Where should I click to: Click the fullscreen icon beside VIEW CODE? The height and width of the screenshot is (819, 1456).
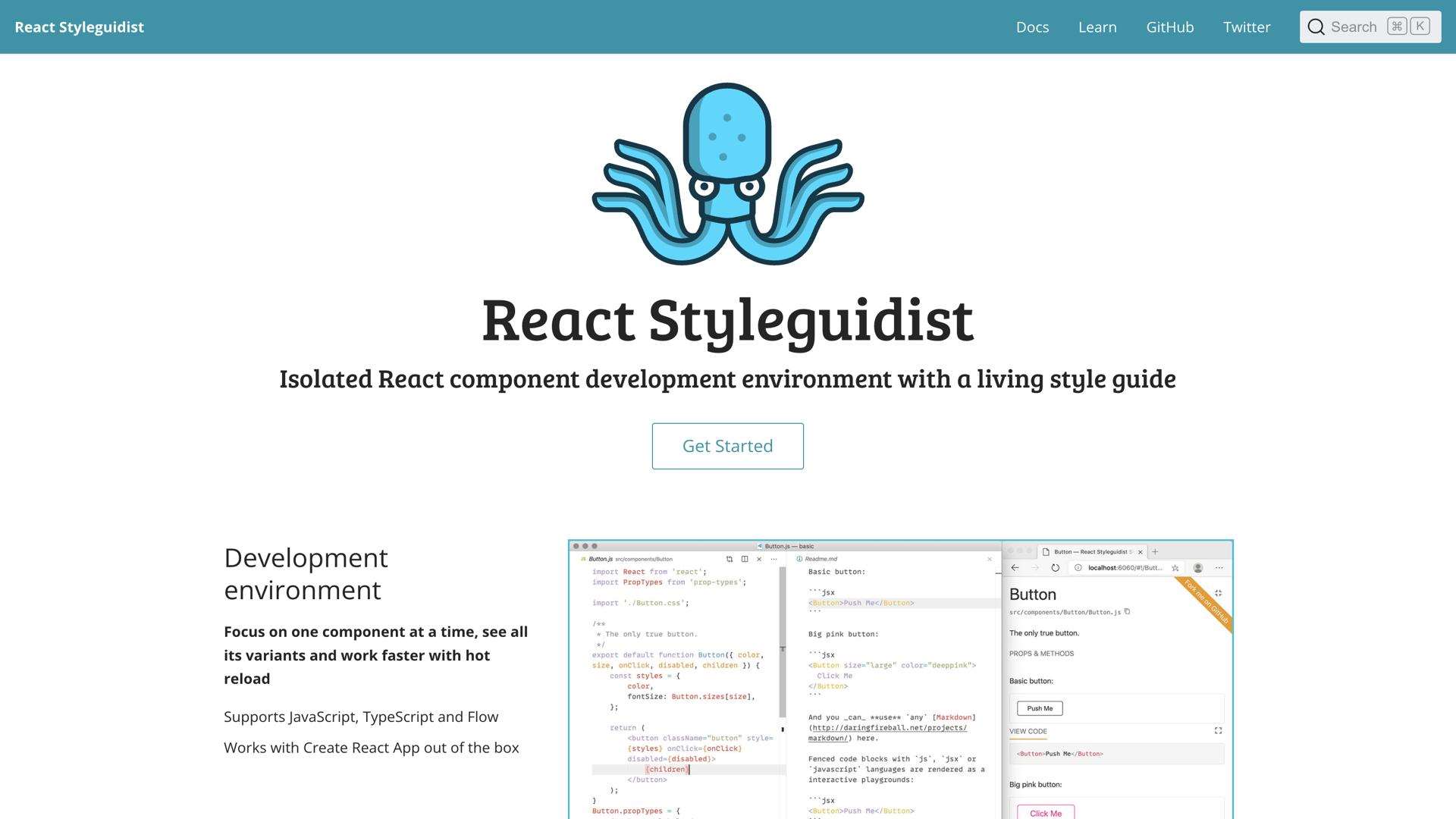point(1218,731)
